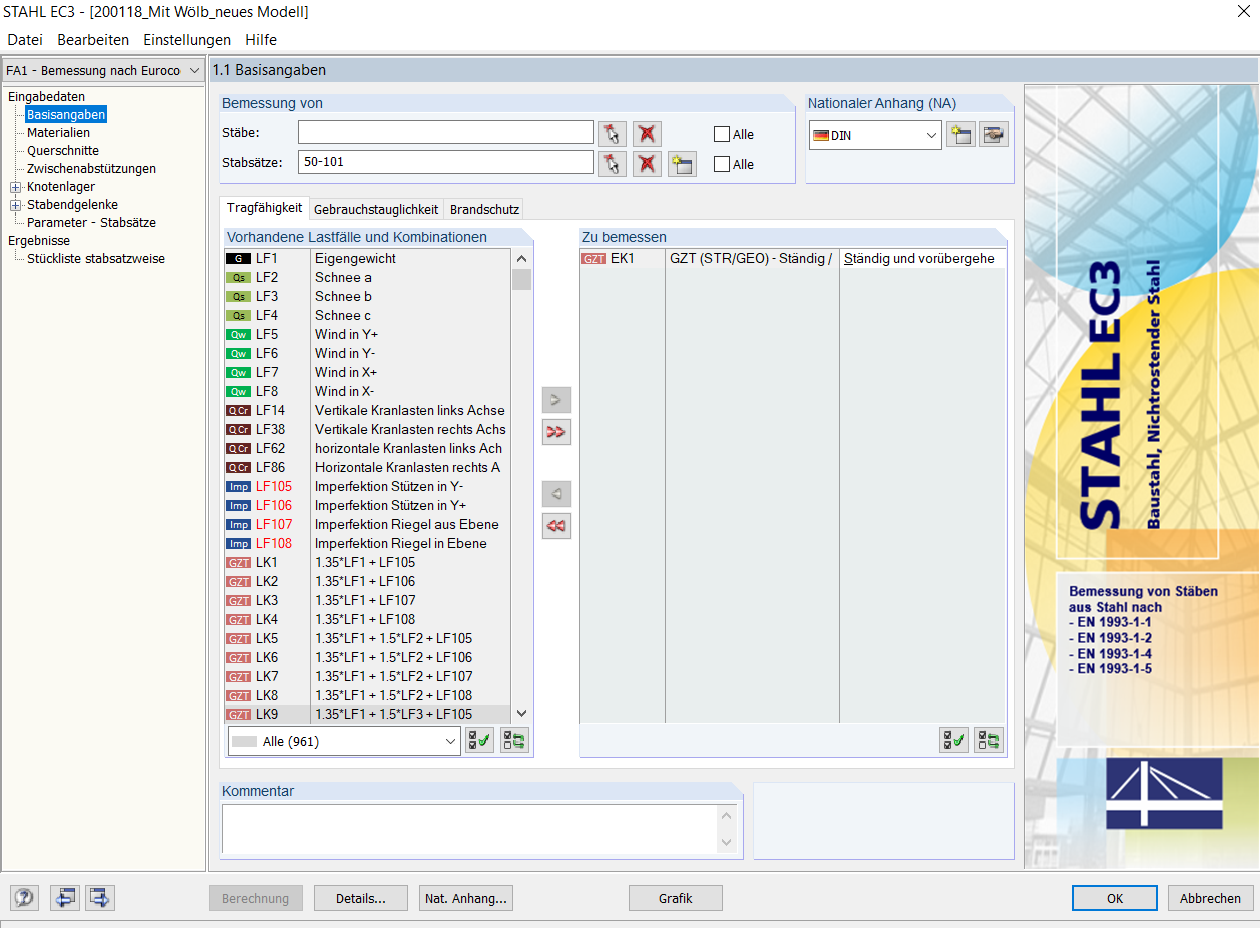Select all in the available load cases list
1260x928 pixels.
tap(479, 741)
